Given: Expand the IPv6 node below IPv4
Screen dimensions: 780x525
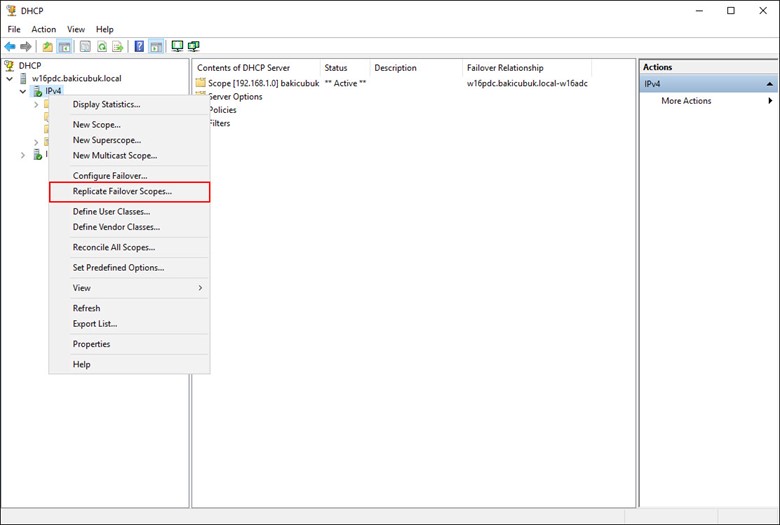Looking at the screenshot, I should (23, 155).
